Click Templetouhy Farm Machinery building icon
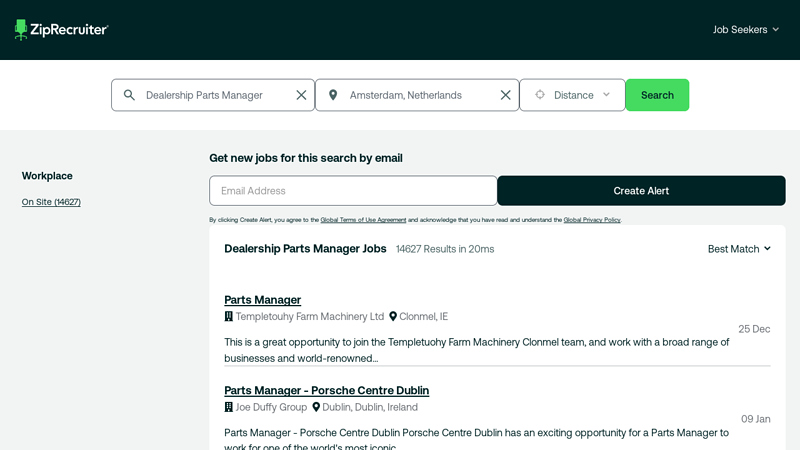The height and width of the screenshot is (450, 800). tap(229, 316)
